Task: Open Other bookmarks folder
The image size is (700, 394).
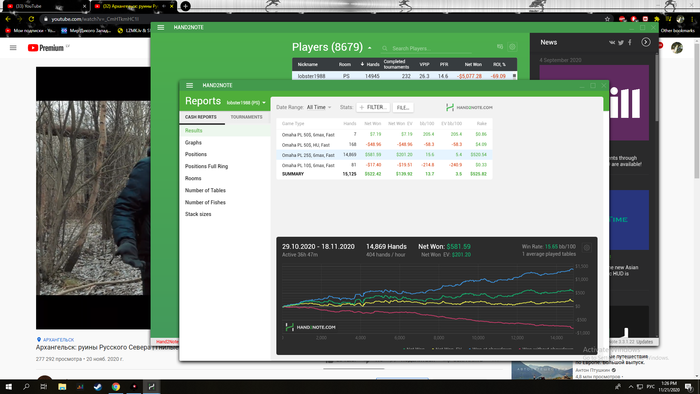Action: (677, 31)
